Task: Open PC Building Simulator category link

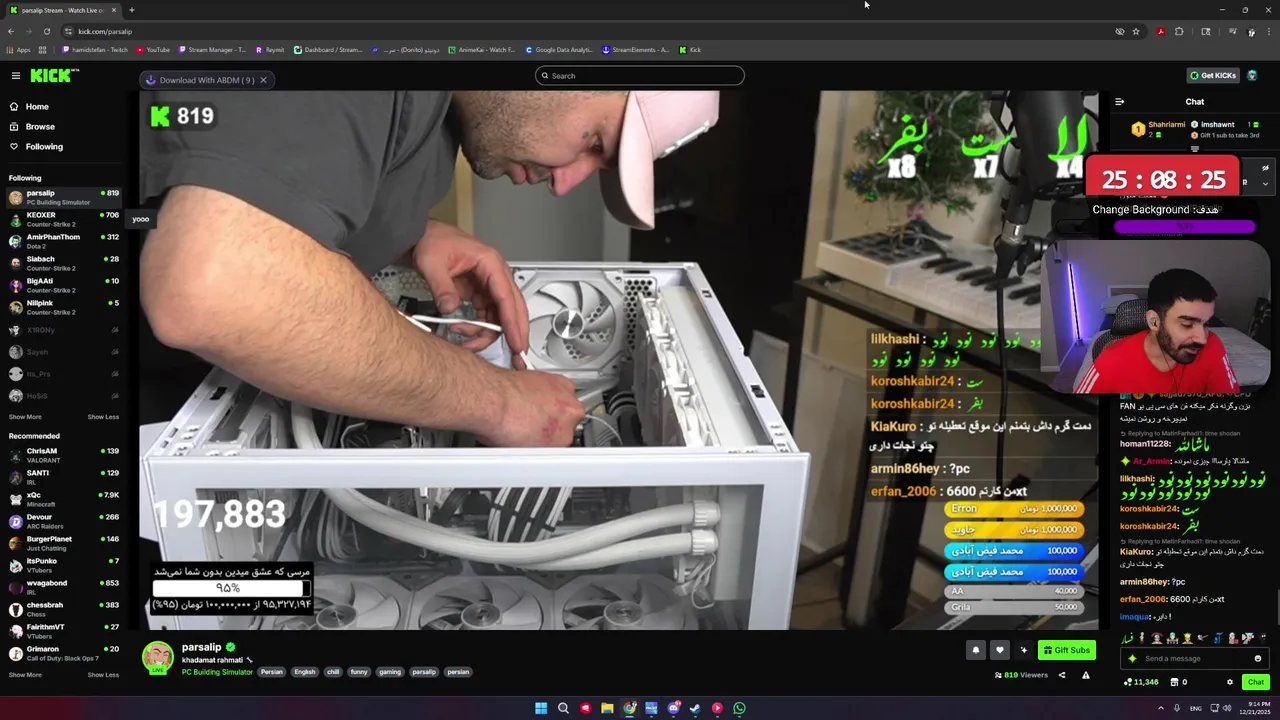Action: point(217,672)
